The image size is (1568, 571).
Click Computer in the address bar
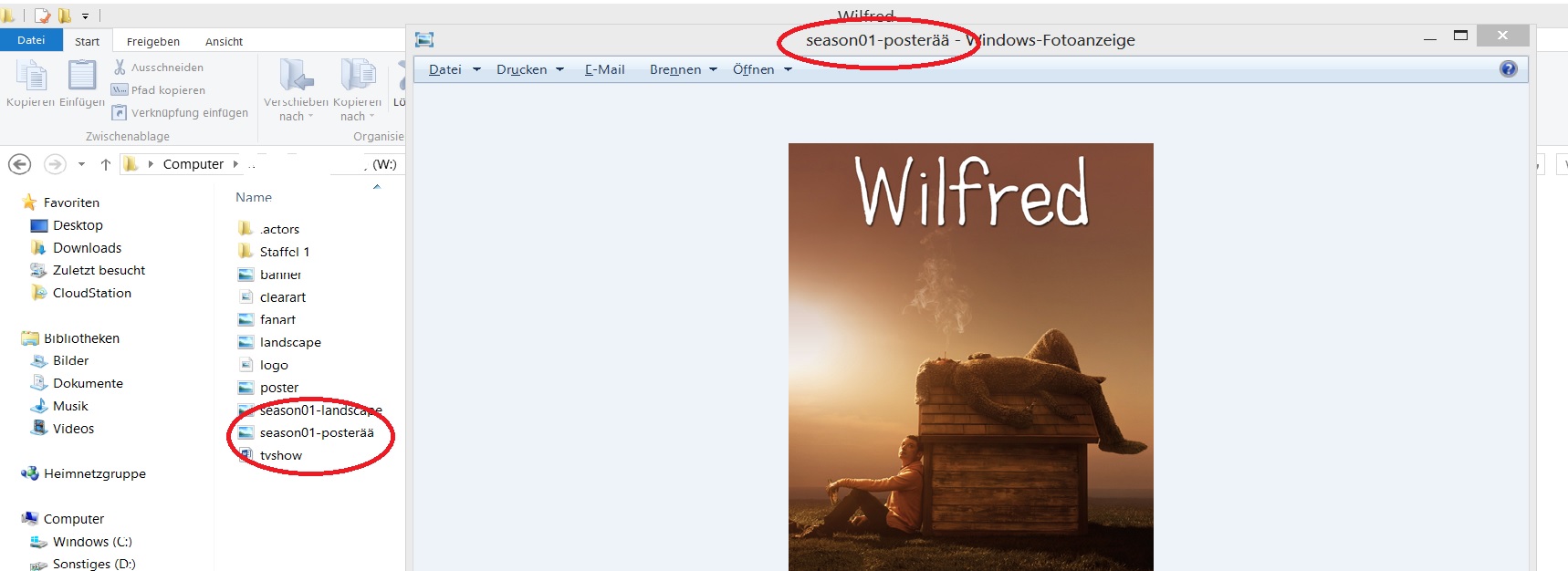[x=193, y=164]
